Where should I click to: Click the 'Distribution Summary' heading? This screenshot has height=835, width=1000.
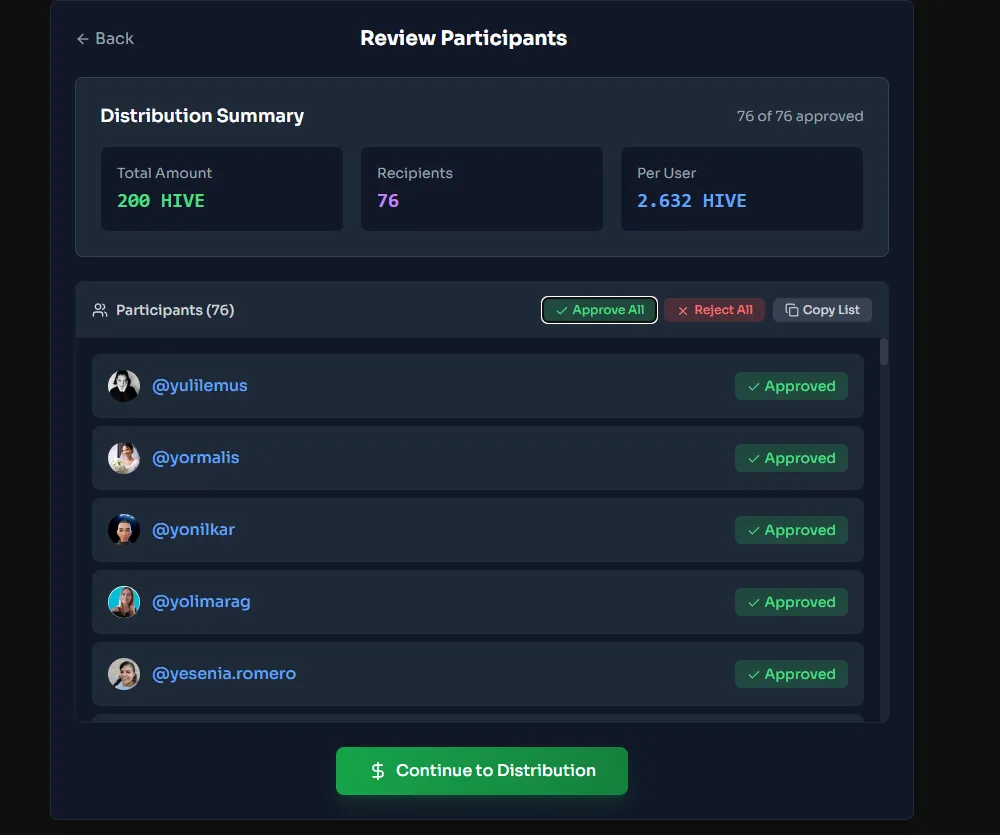coord(202,115)
